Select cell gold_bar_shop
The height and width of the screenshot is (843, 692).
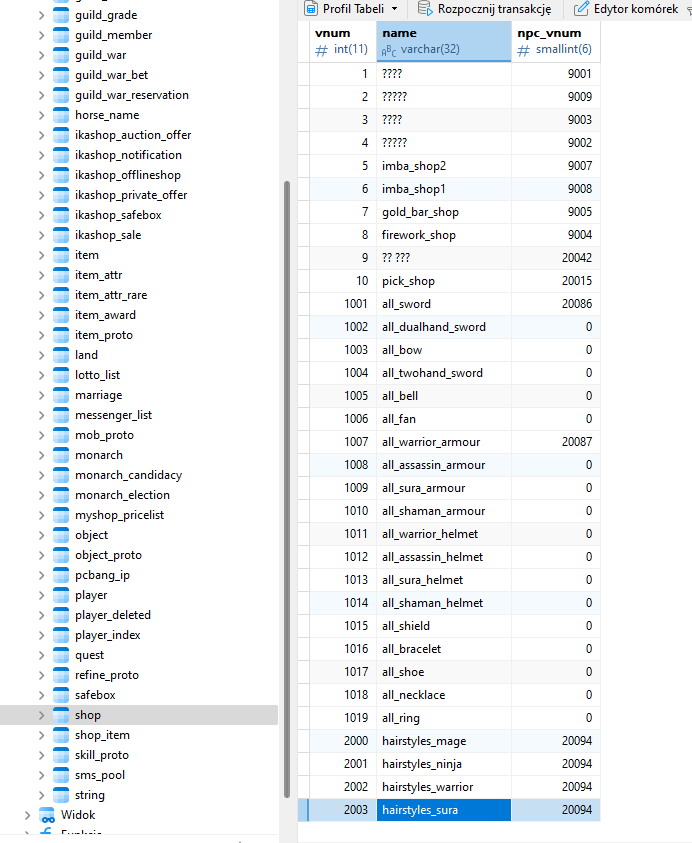[444, 212]
